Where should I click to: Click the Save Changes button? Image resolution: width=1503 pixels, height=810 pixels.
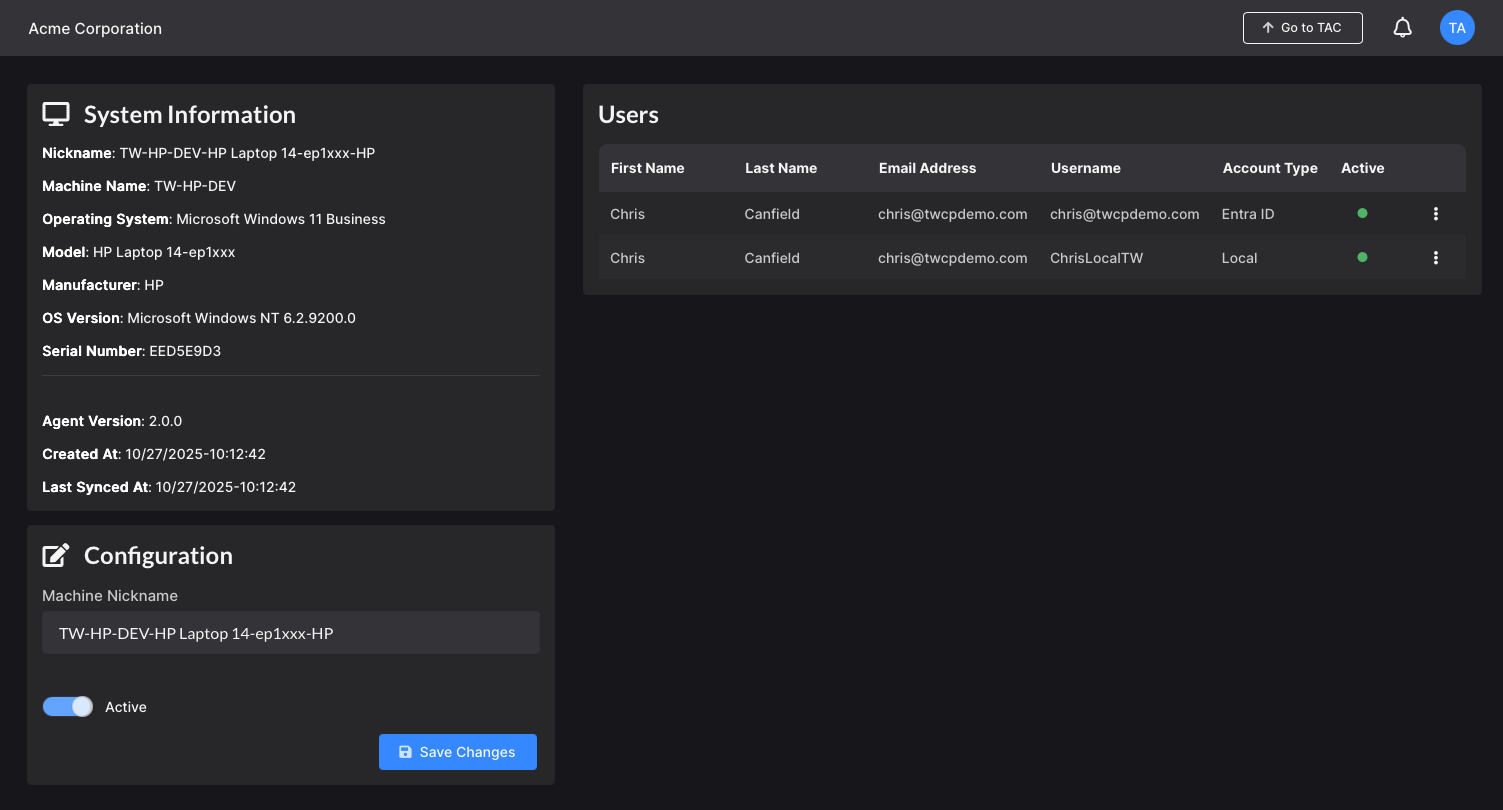pyautogui.click(x=458, y=752)
